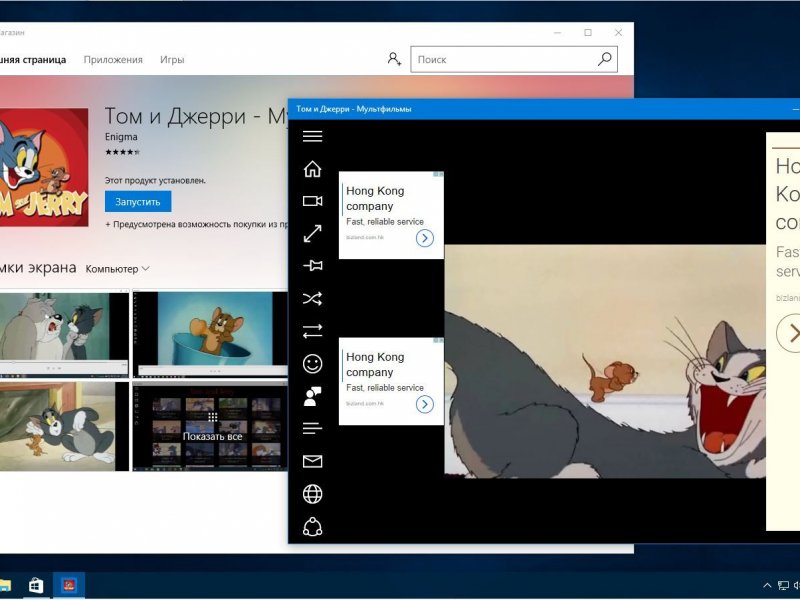Click the text lines list icon in sidebar
This screenshot has height=600, width=800.
312,429
